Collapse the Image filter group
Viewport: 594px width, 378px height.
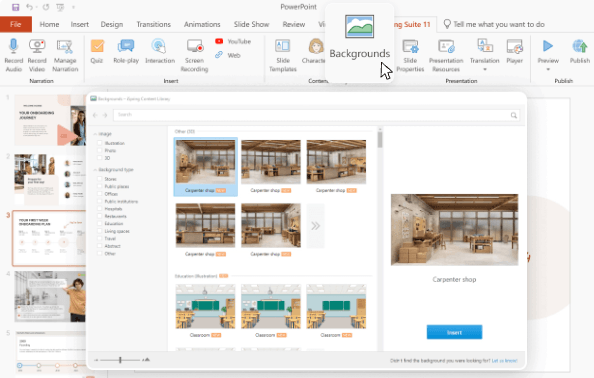(95, 134)
